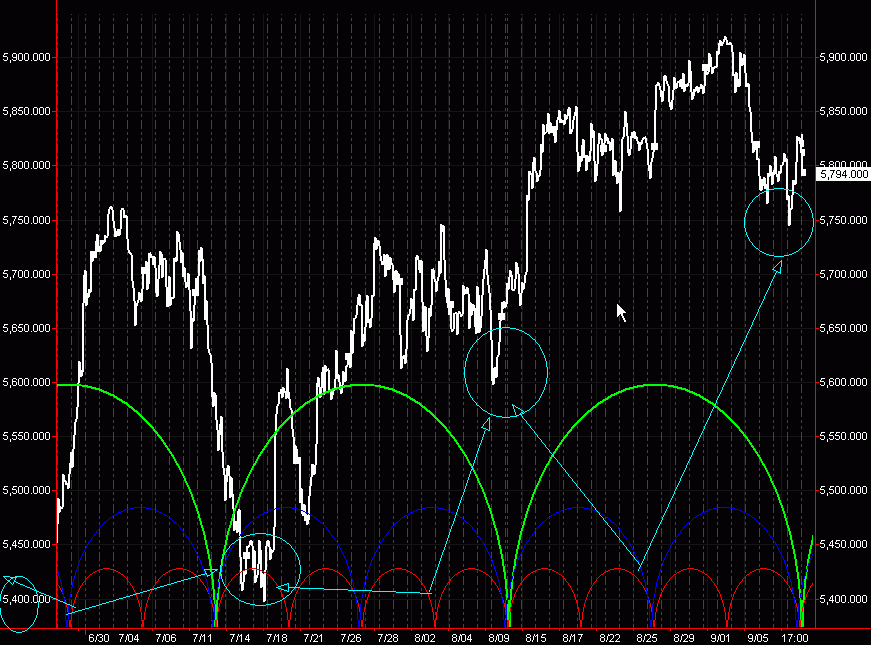Image resolution: width=871 pixels, height=645 pixels.
Task: Select 5,500.000 on the right price axis
Action: click(x=843, y=490)
